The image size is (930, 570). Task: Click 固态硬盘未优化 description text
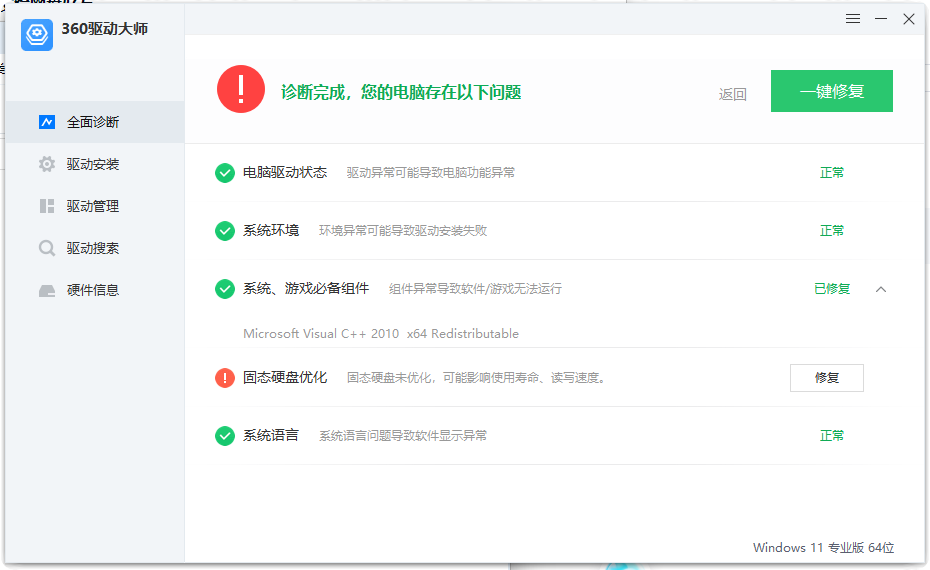tap(476, 378)
